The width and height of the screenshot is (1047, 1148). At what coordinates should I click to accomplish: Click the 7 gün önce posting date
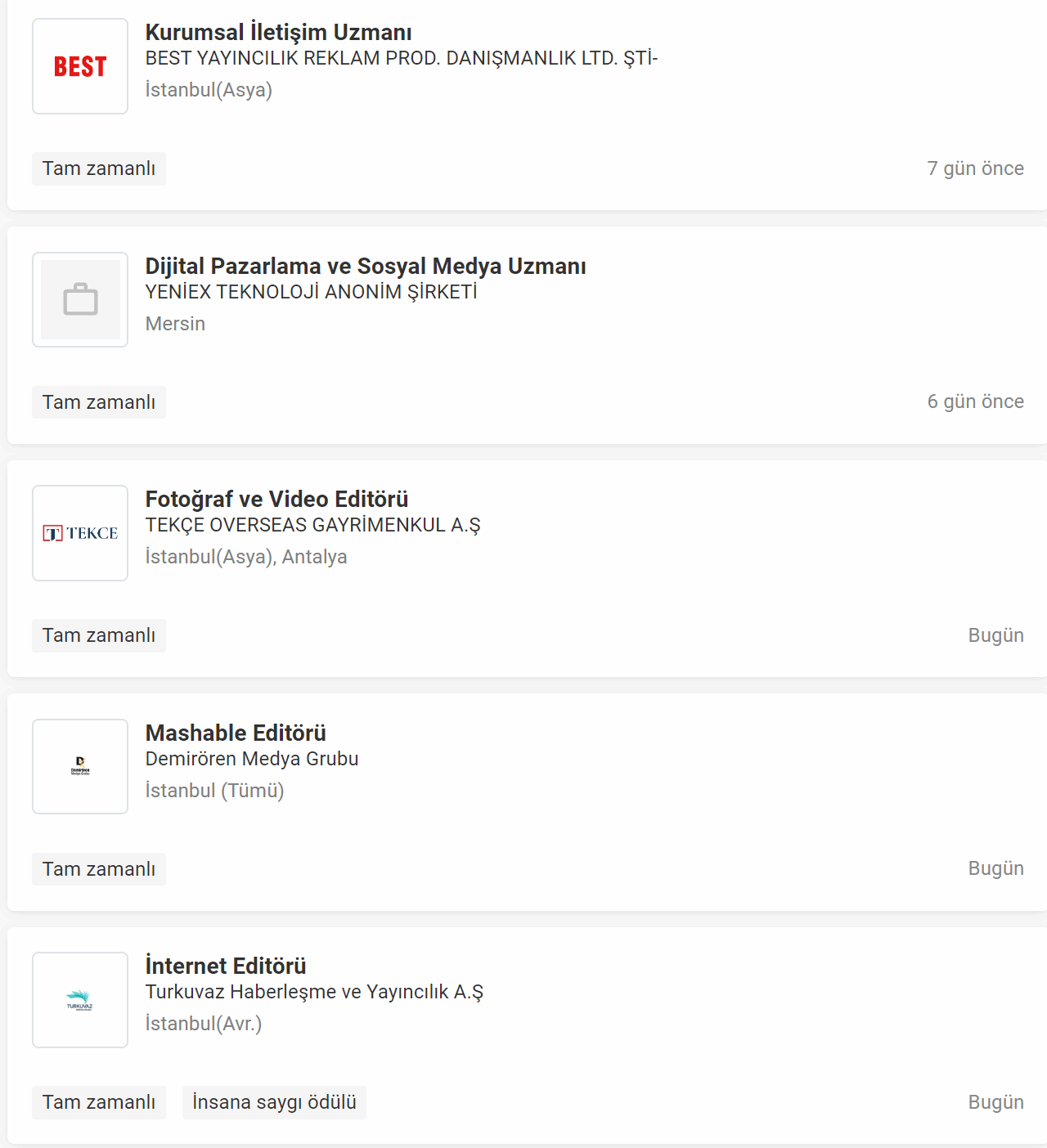[x=975, y=168]
